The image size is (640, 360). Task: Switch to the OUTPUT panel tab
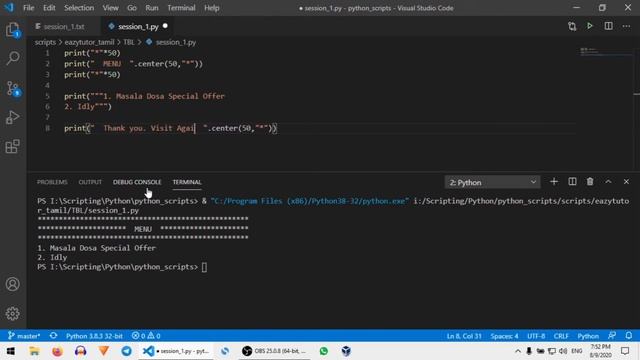point(90,182)
